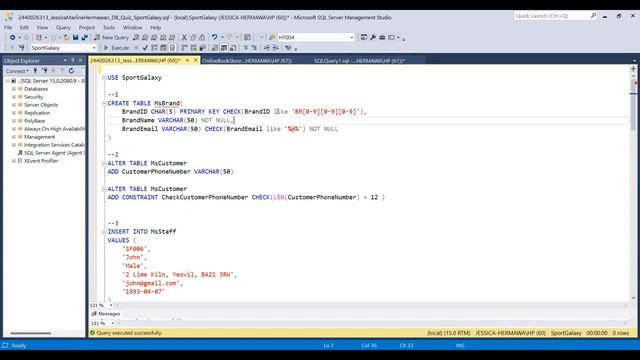Click the Save file toolbar icon
The height and width of the screenshot is (360, 640).
(x=76, y=37)
